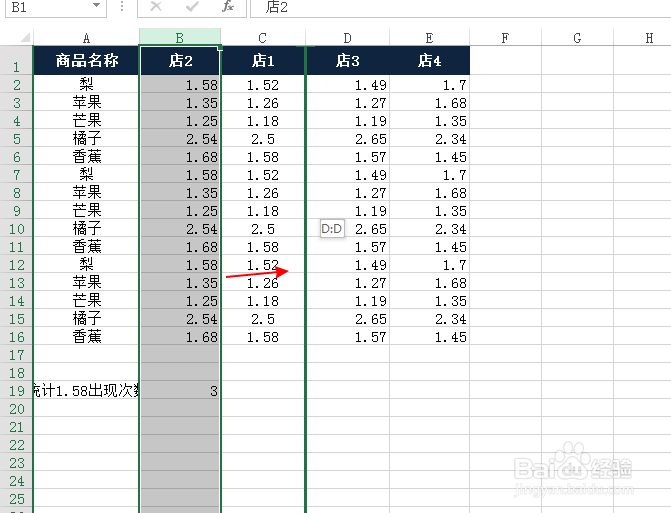Click 苹果 in row 3
The height and width of the screenshot is (513, 671).
coord(86,103)
